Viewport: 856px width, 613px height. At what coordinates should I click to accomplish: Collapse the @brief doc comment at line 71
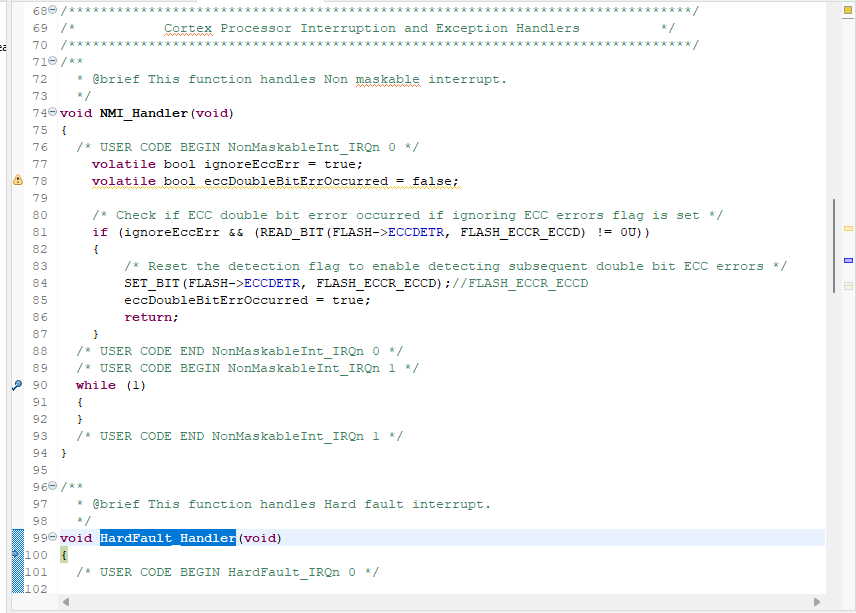(x=51, y=61)
